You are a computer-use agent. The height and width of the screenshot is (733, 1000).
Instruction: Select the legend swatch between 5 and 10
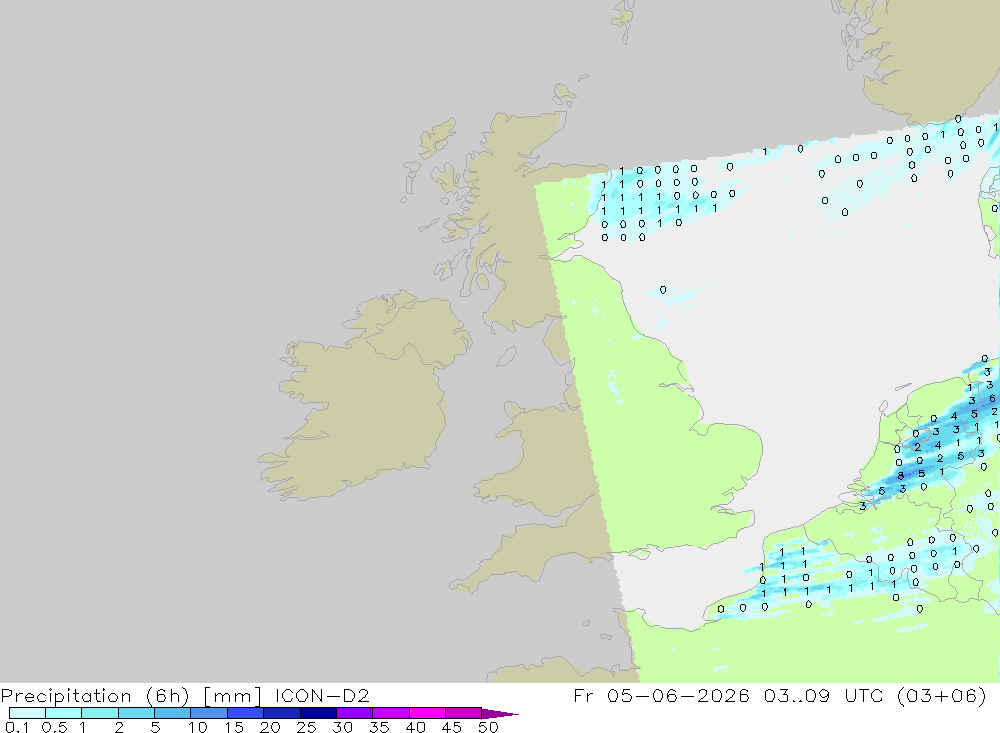(173, 713)
